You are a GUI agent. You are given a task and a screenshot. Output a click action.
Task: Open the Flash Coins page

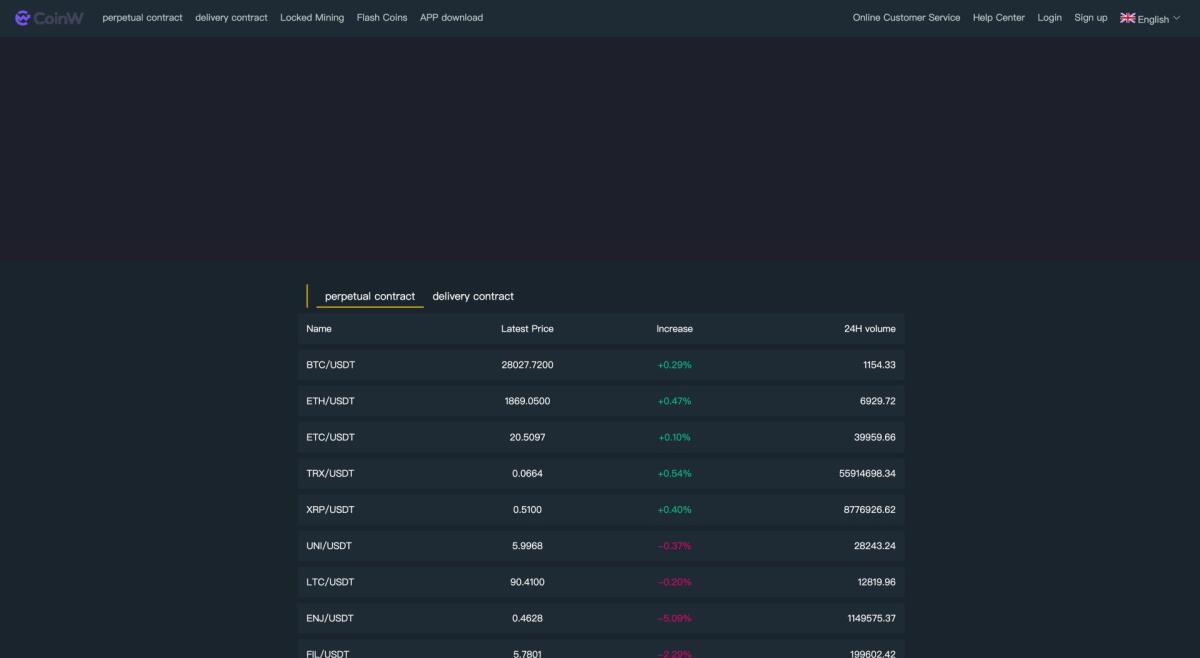click(381, 17)
